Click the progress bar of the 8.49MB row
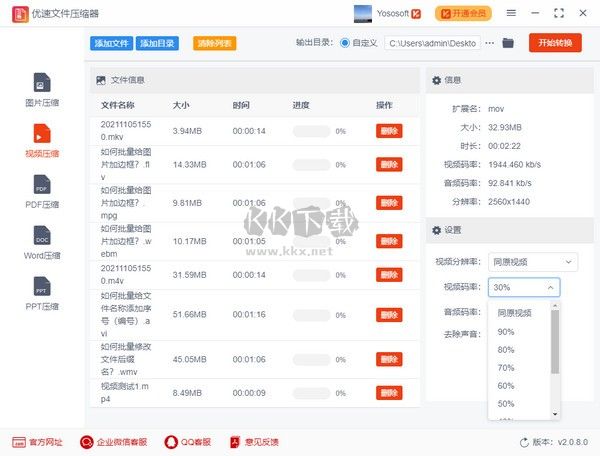This screenshot has width=600, height=456. click(311, 393)
